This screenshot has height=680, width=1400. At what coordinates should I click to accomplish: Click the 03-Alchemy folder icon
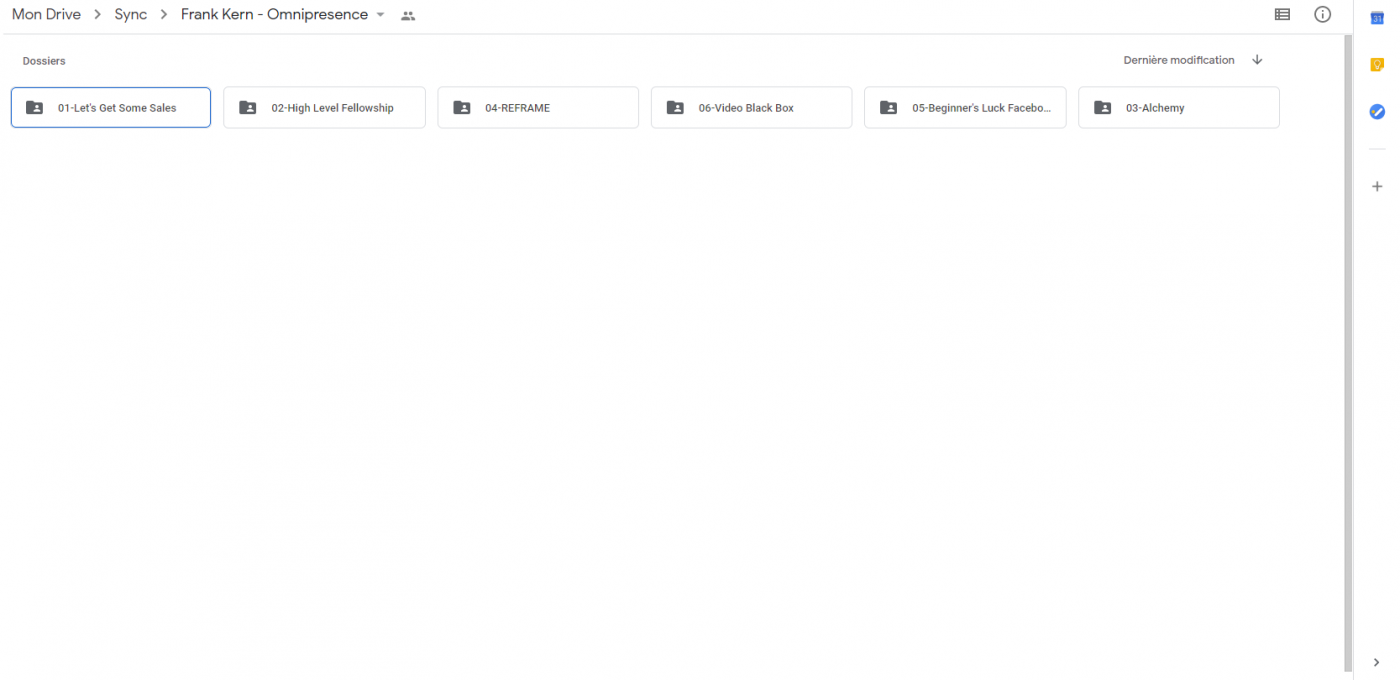click(x=1102, y=108)
